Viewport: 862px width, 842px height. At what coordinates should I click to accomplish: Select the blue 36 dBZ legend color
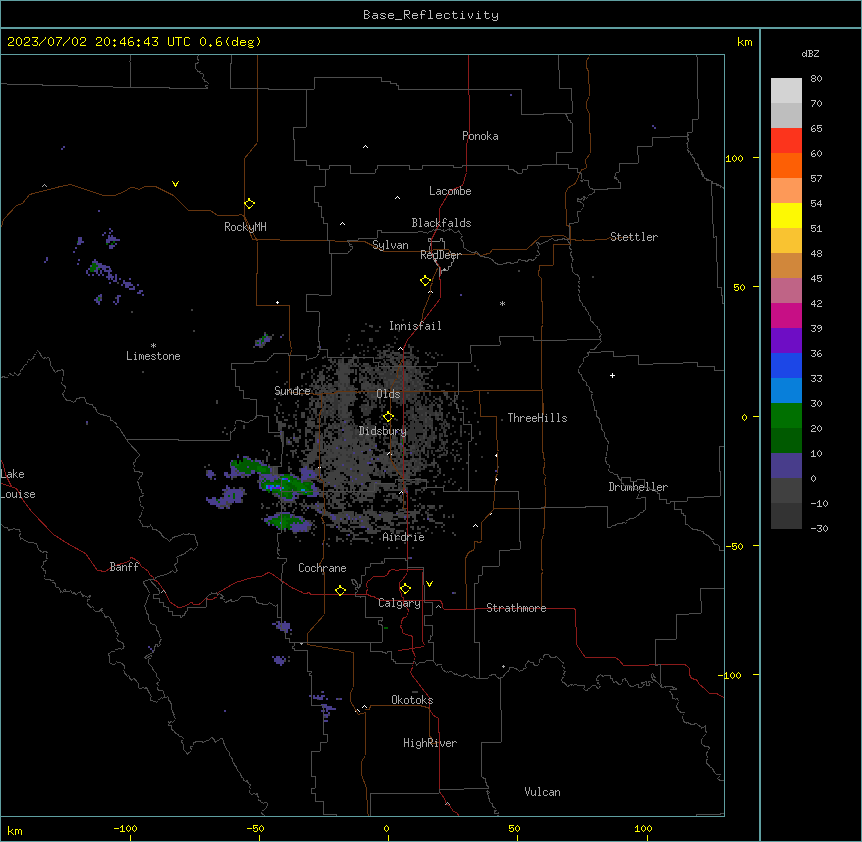pos(786,365)
